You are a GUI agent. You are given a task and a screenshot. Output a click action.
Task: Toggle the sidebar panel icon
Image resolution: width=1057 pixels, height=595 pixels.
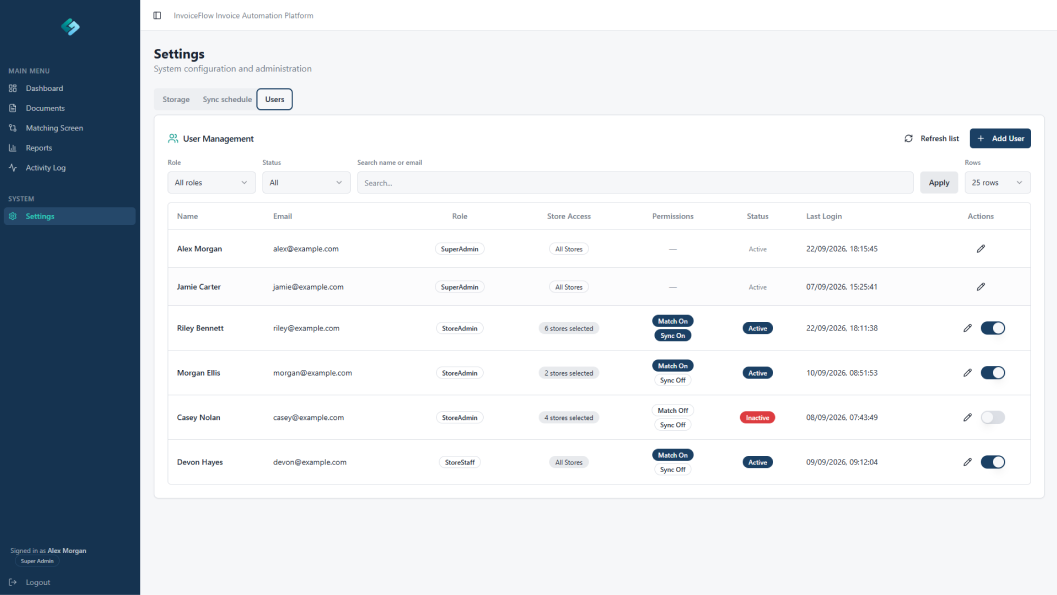[x=157, y=15]
